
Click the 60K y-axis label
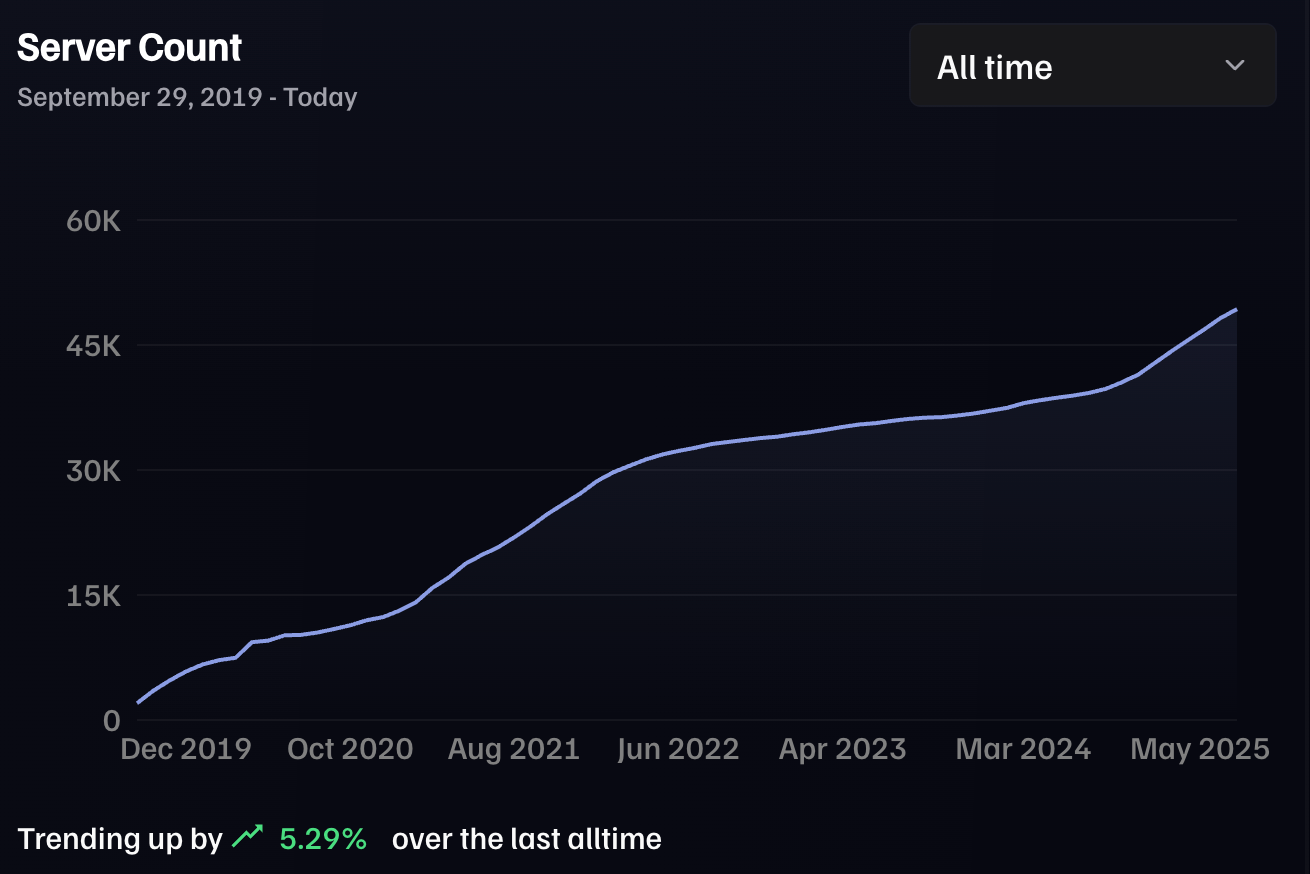click(x=93, y=220)
